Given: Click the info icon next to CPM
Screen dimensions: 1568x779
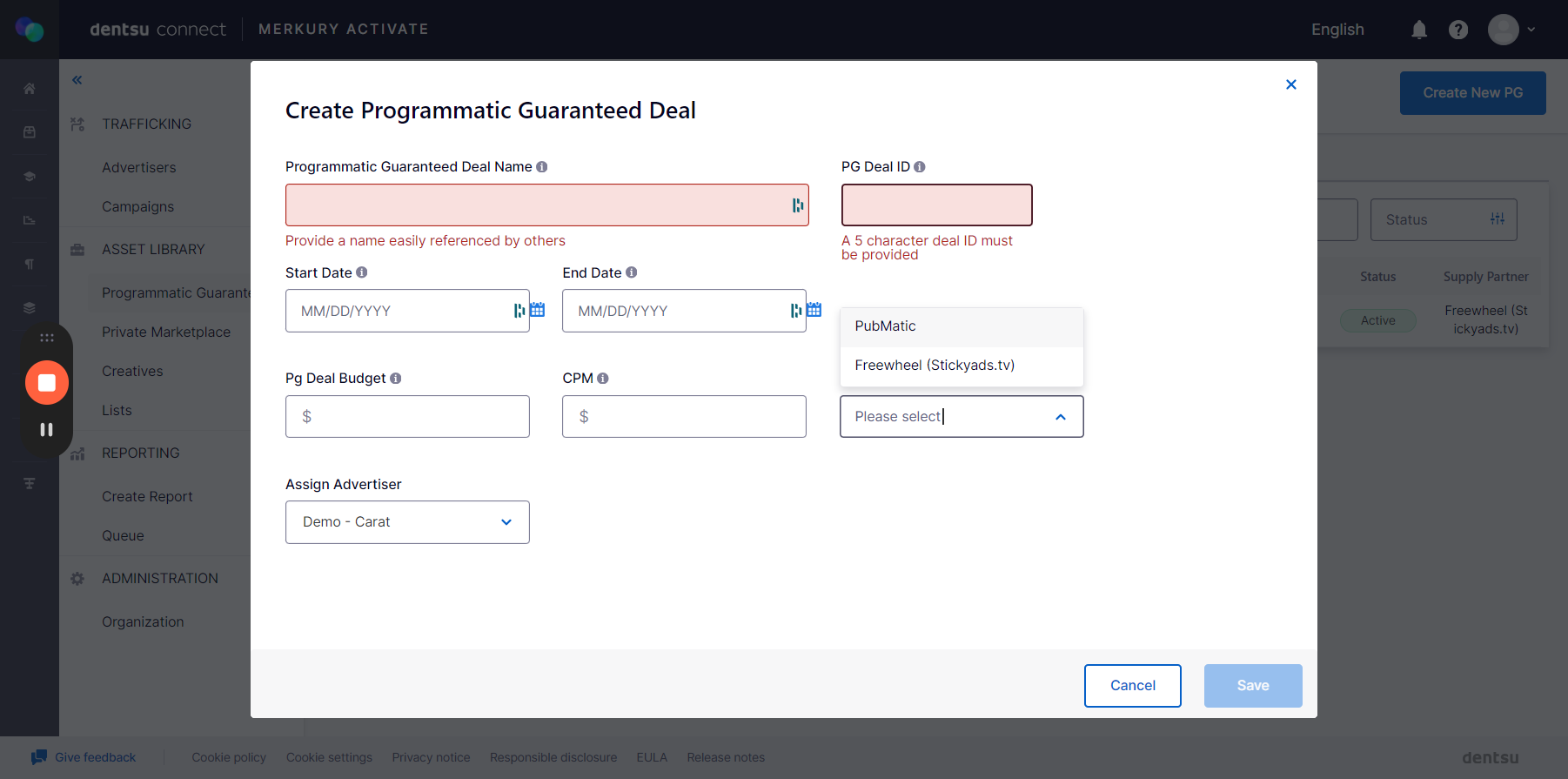Looking at the screenshot, I should (x=603, y=378).
